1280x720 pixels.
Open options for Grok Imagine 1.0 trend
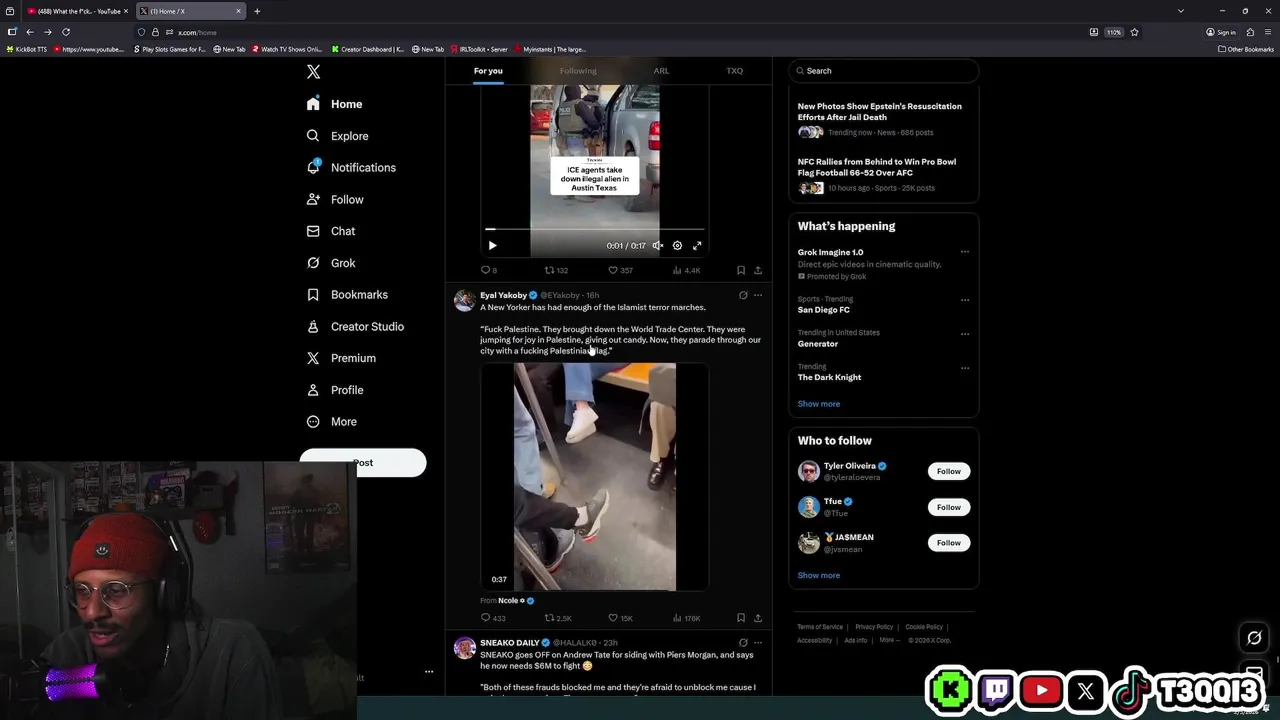coord(965,252)
